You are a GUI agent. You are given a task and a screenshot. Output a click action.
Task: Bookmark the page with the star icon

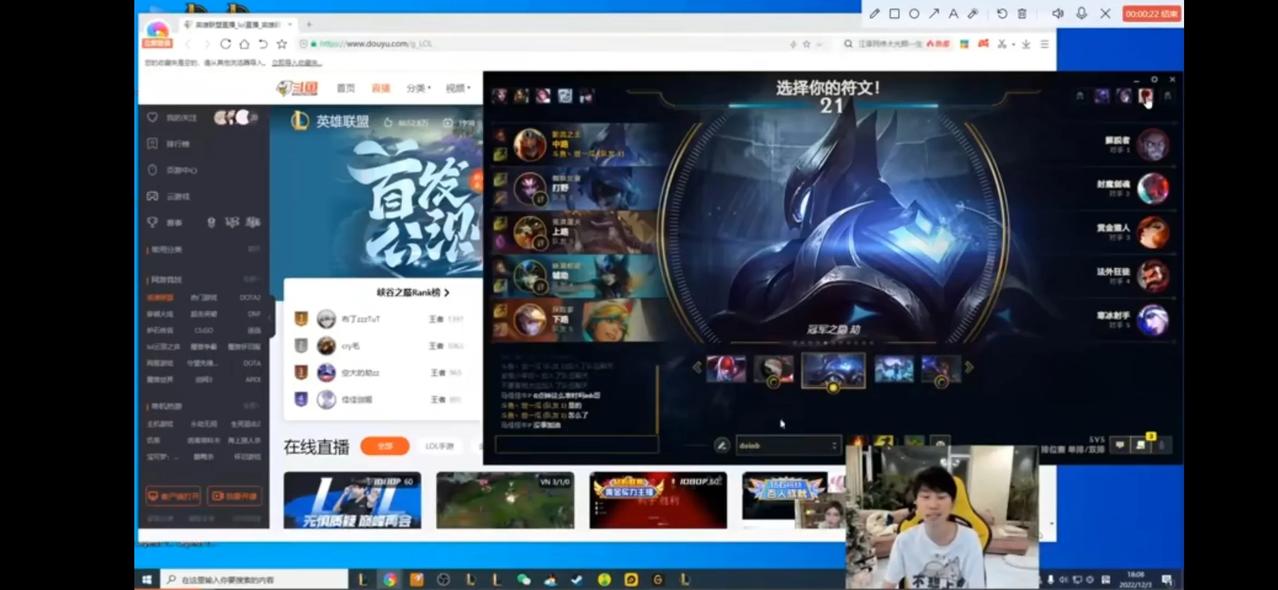click(x=282, y=44)
